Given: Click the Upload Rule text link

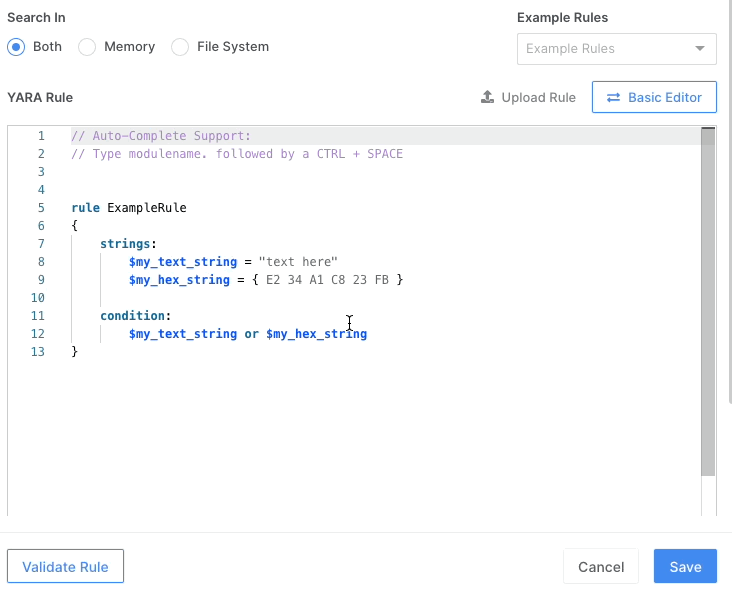Looking at the screenshot, I should [x=538, y=97].
